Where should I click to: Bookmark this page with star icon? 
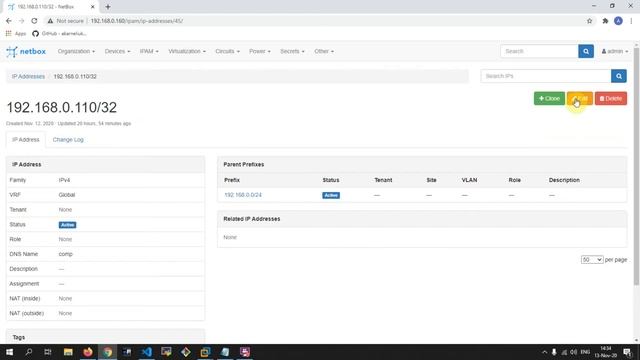point(589,21)
